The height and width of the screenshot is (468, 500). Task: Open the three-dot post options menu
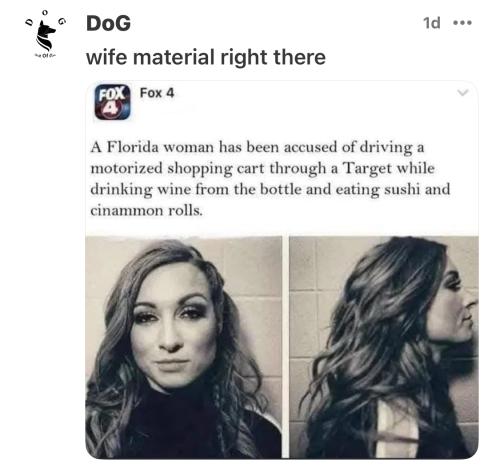click(463, 23)
